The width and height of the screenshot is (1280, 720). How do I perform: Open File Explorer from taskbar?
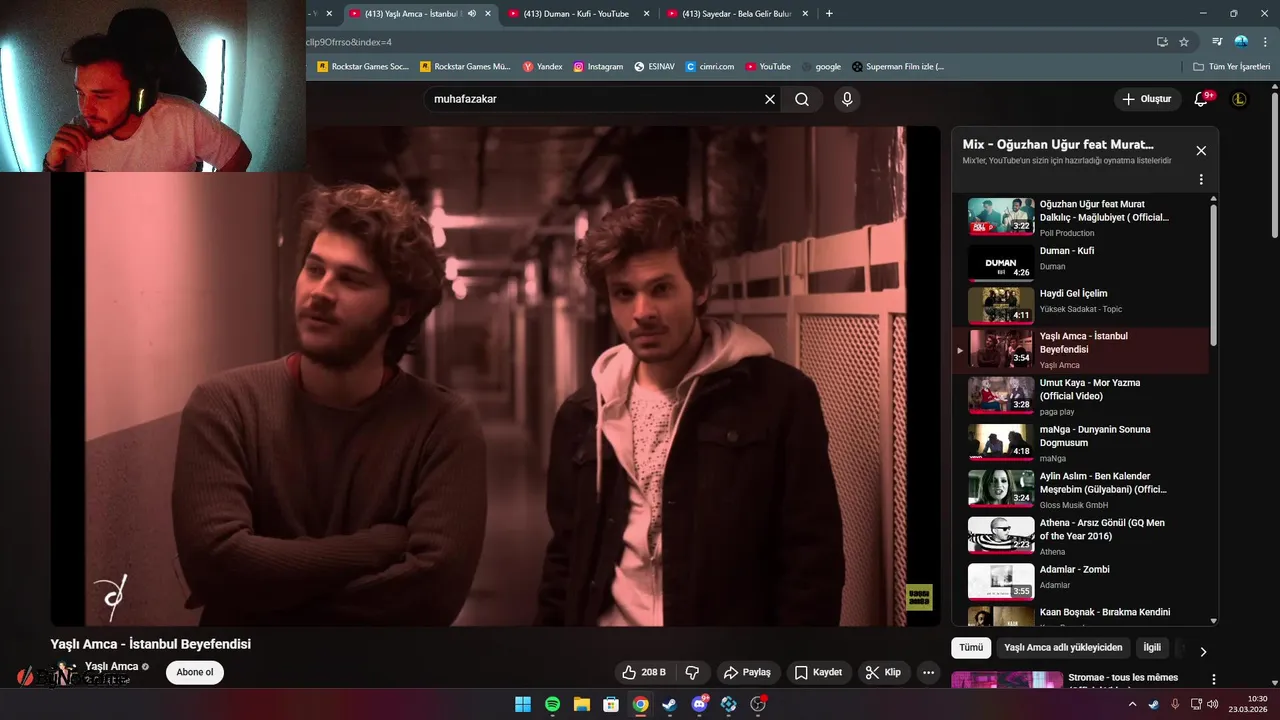pos(581,704)
